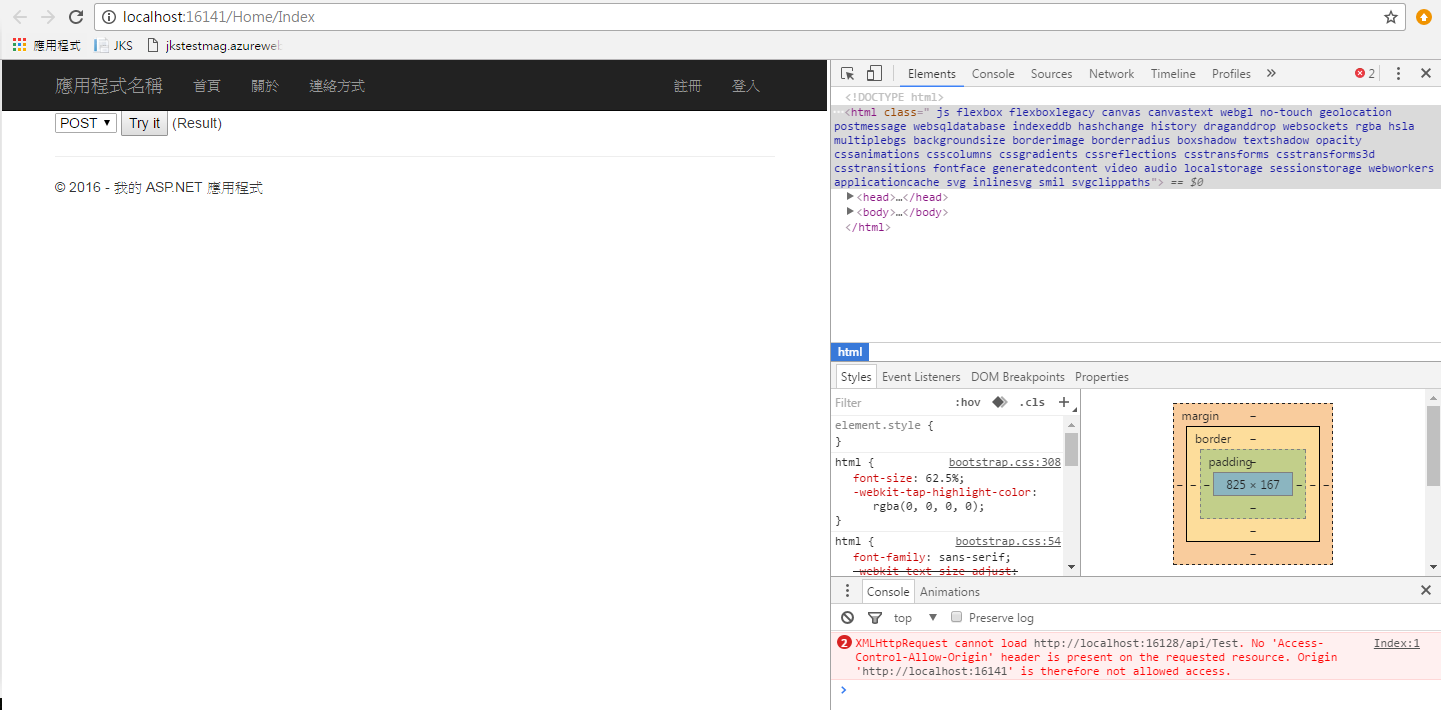Open the bootstrap.css:308 source link
The image size is (1441, 710).
pos(1005,462)
